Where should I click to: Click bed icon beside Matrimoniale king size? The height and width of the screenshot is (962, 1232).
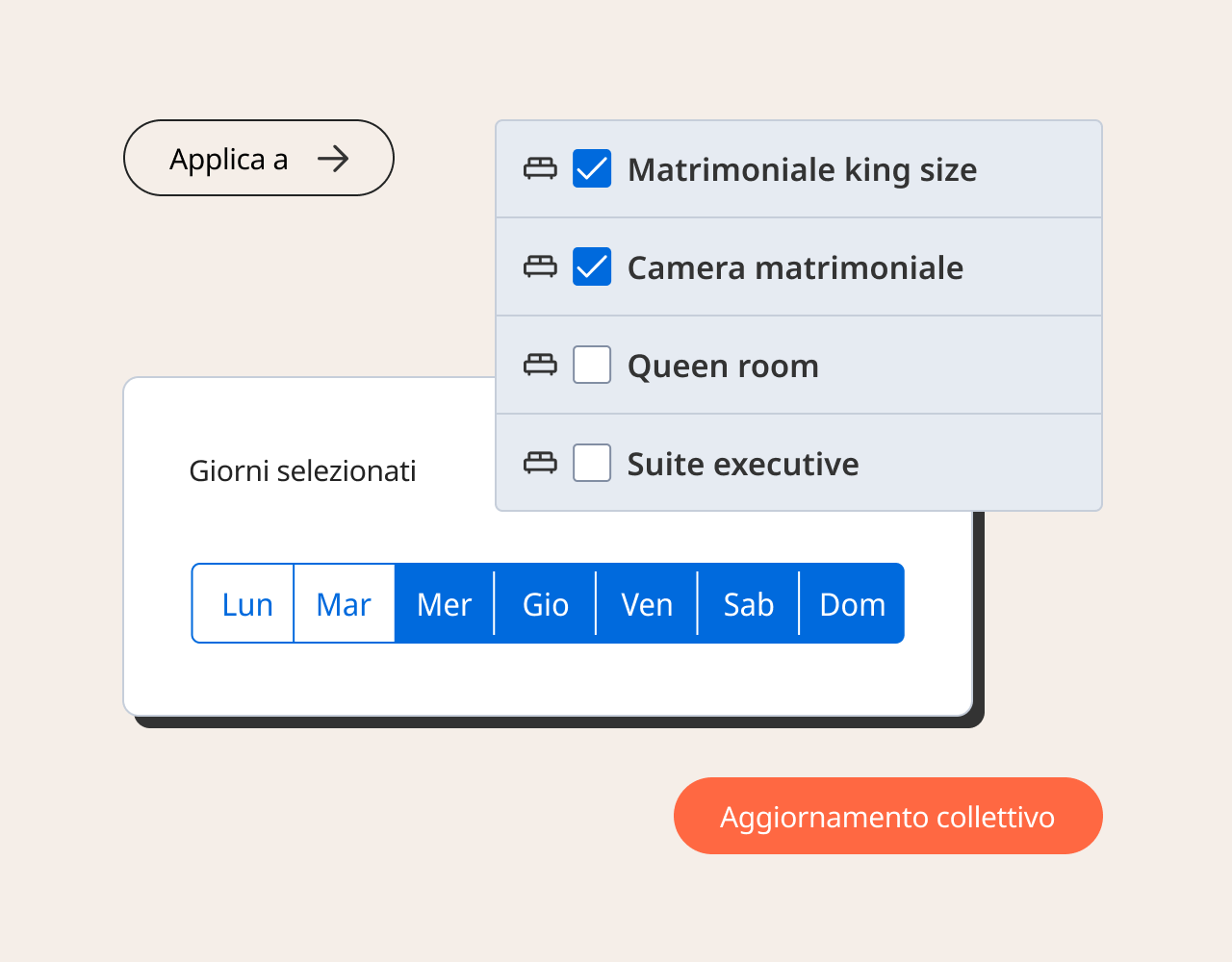[540, 169]
